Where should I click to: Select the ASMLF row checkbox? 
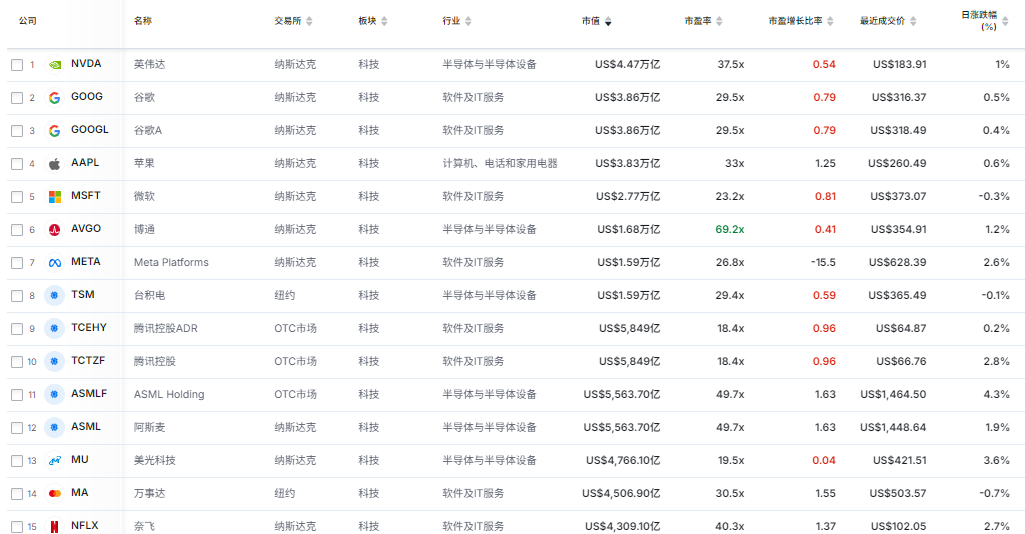click(17, 395)
